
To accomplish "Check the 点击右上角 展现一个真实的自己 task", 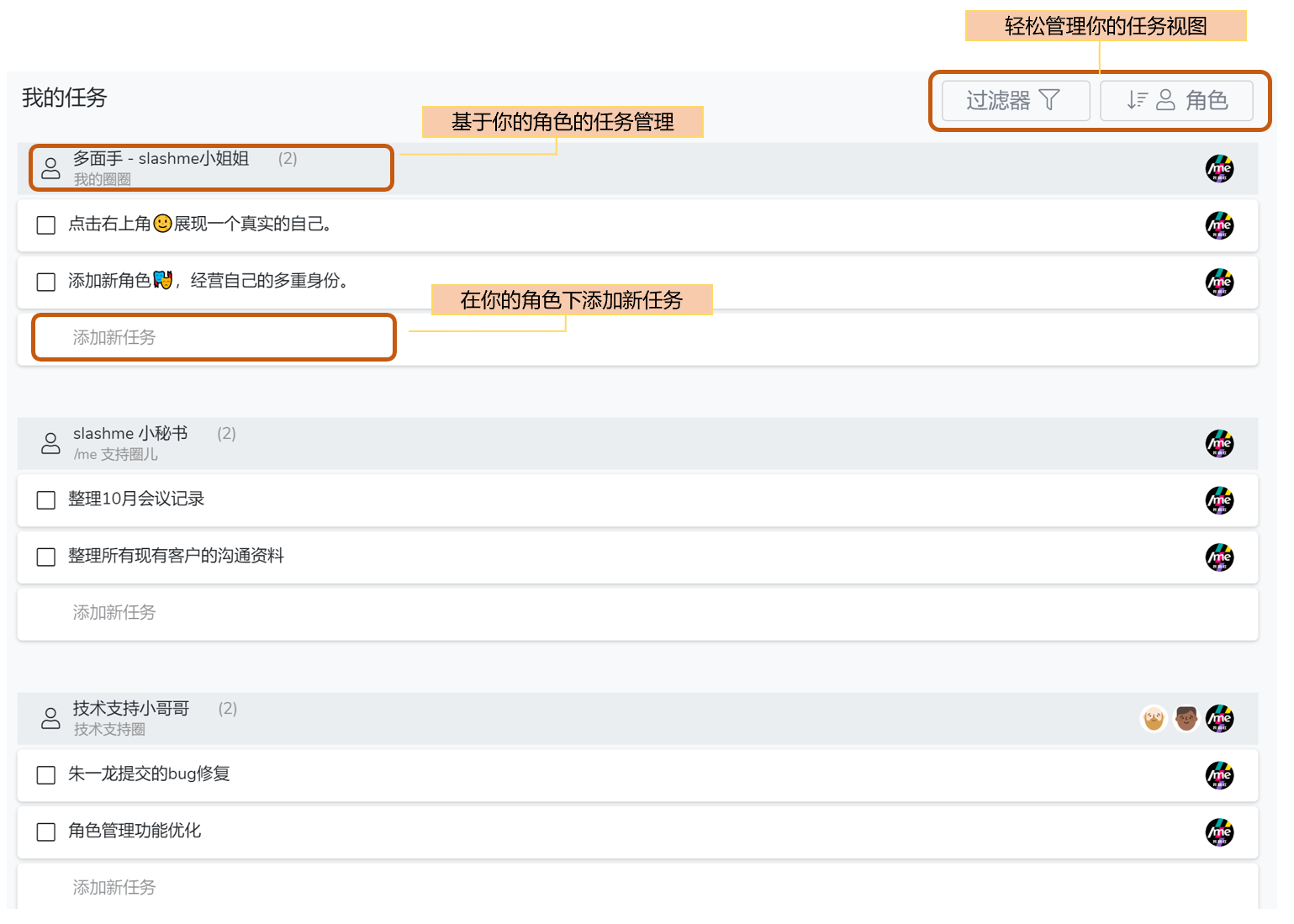I will click(x=46, y=225).
